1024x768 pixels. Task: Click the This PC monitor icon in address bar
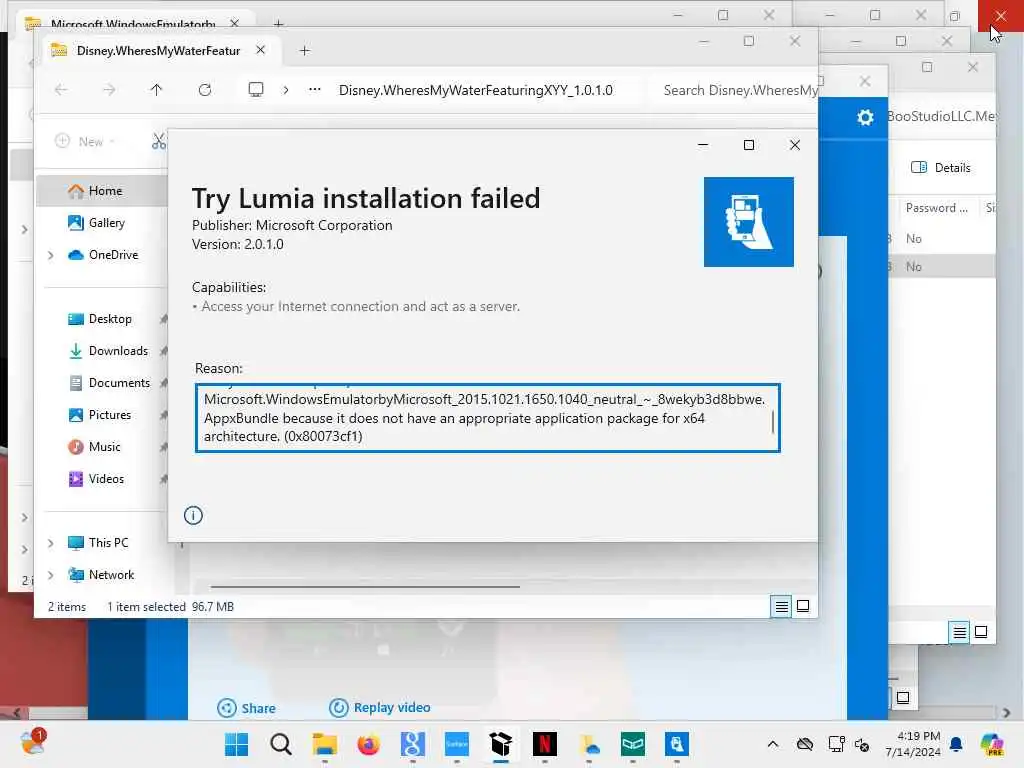coord(256,89)
